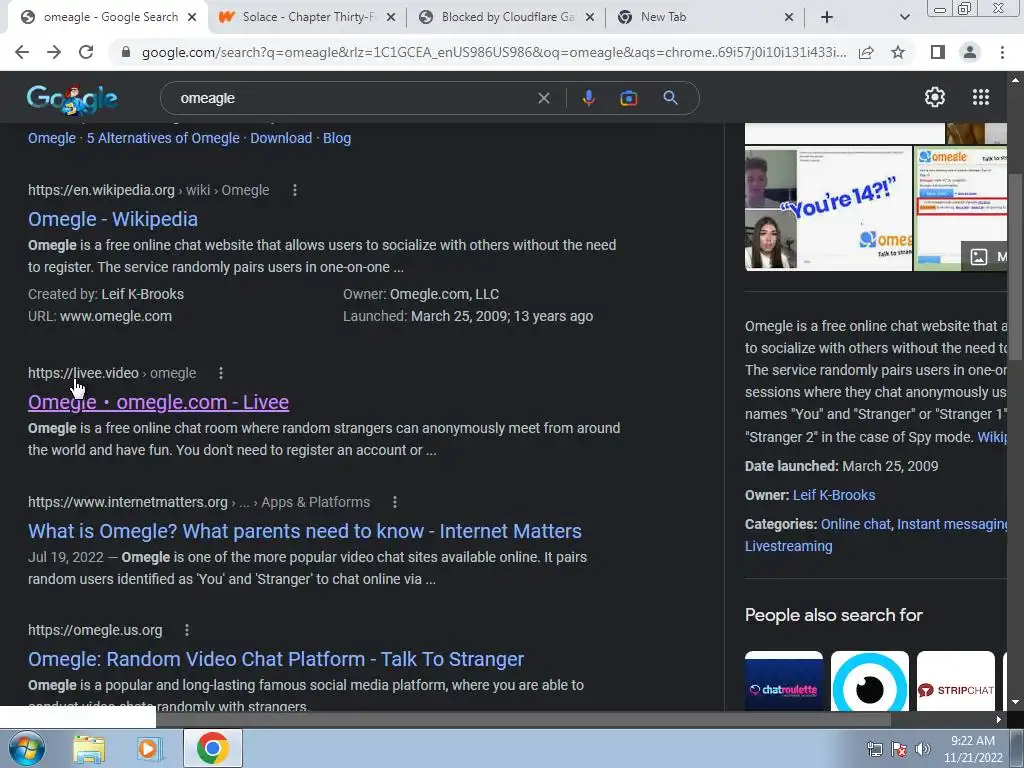Open the omegle screenshot image thumbnail
Screen dimensions: 1024x768
click(961, 208)
